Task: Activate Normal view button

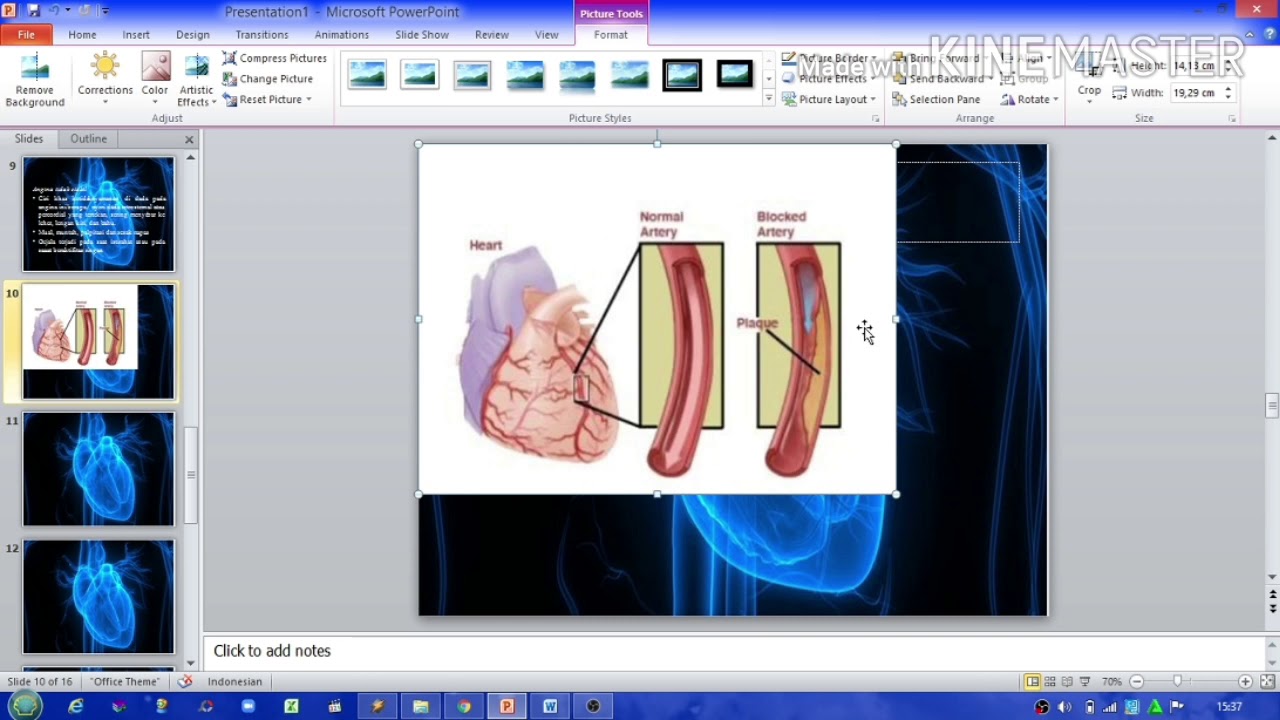Action: (1032, 682)
